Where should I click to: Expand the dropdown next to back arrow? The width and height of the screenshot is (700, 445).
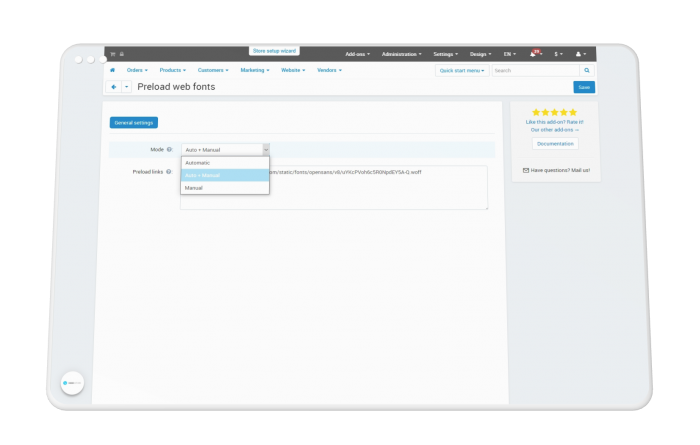pos(127,87)
